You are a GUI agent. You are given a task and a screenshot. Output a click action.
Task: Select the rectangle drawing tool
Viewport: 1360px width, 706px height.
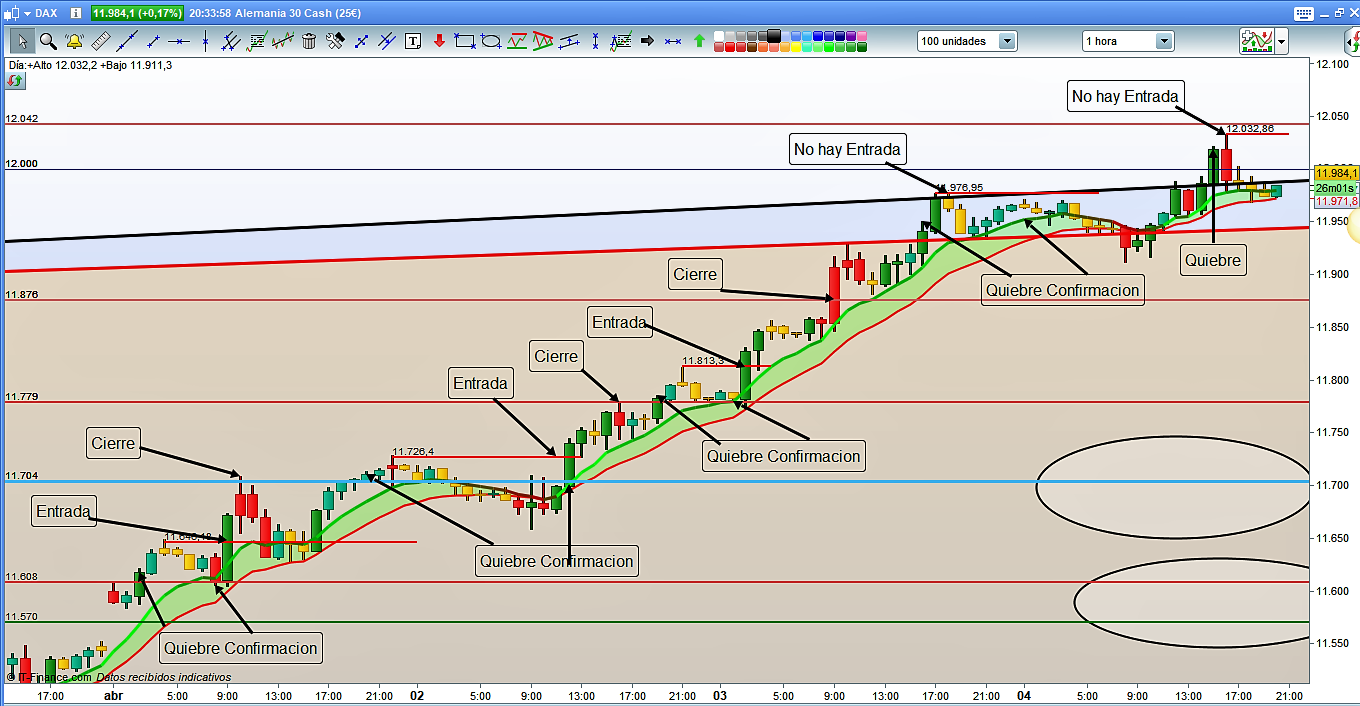click(x=465, y=41)
